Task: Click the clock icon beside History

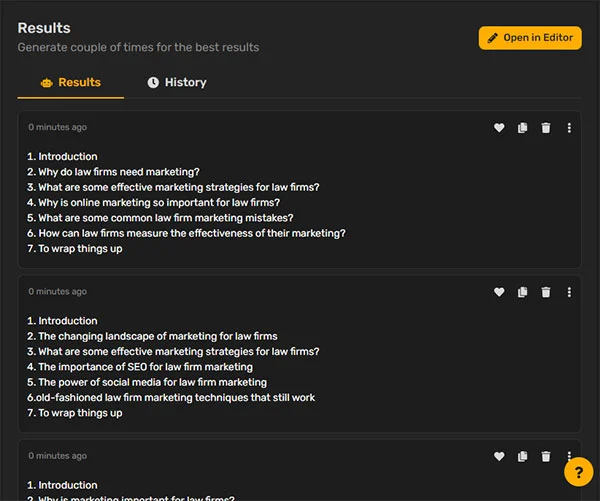Action: click(x=153, y=82)
